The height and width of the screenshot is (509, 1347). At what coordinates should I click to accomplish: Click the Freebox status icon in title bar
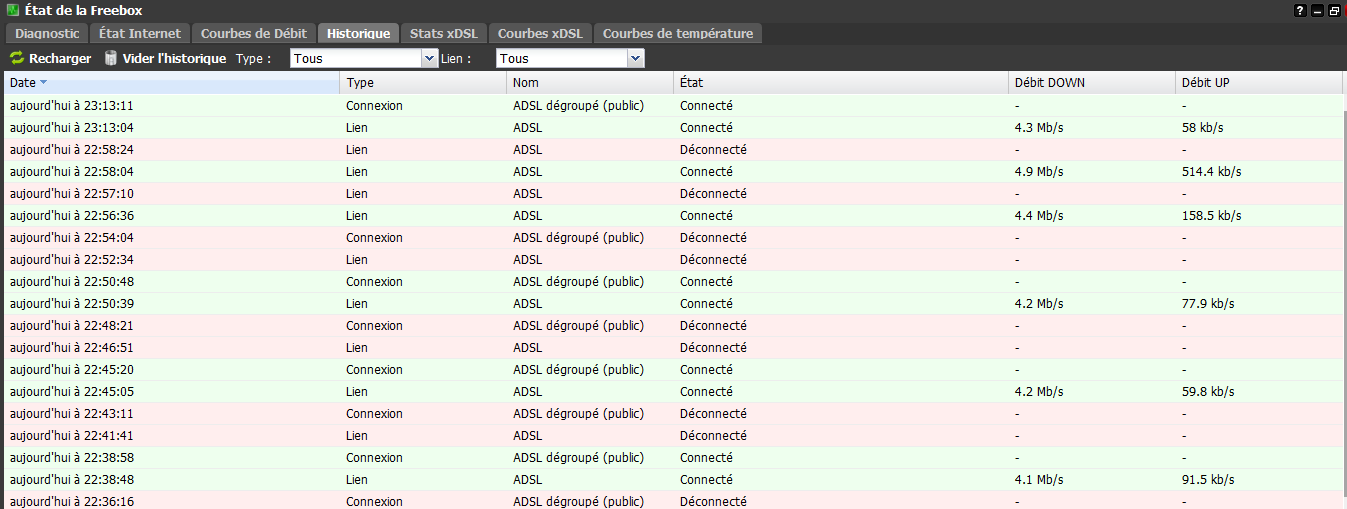click(11, 10)
